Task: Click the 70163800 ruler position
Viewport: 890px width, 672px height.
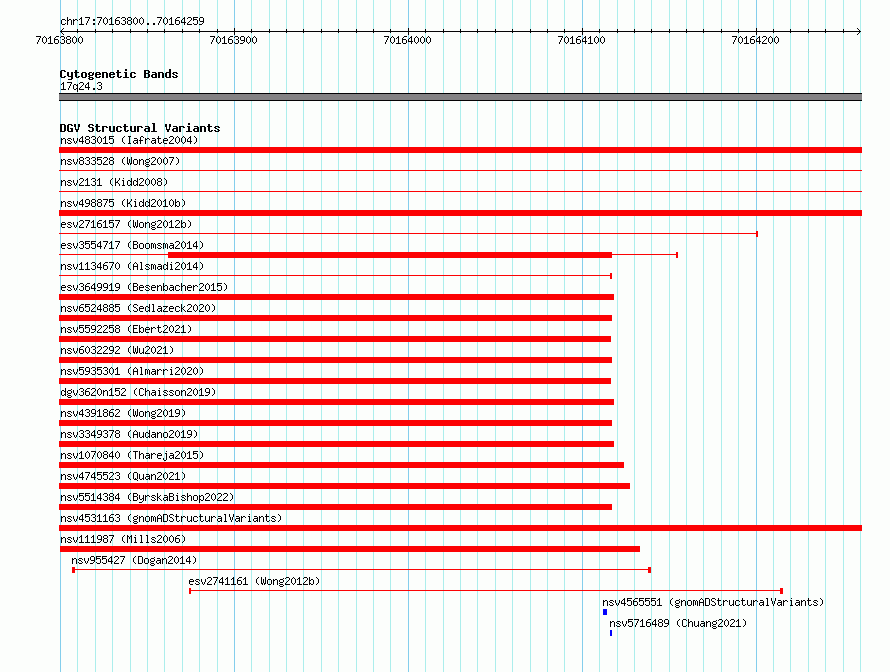Action: (60, 40)
